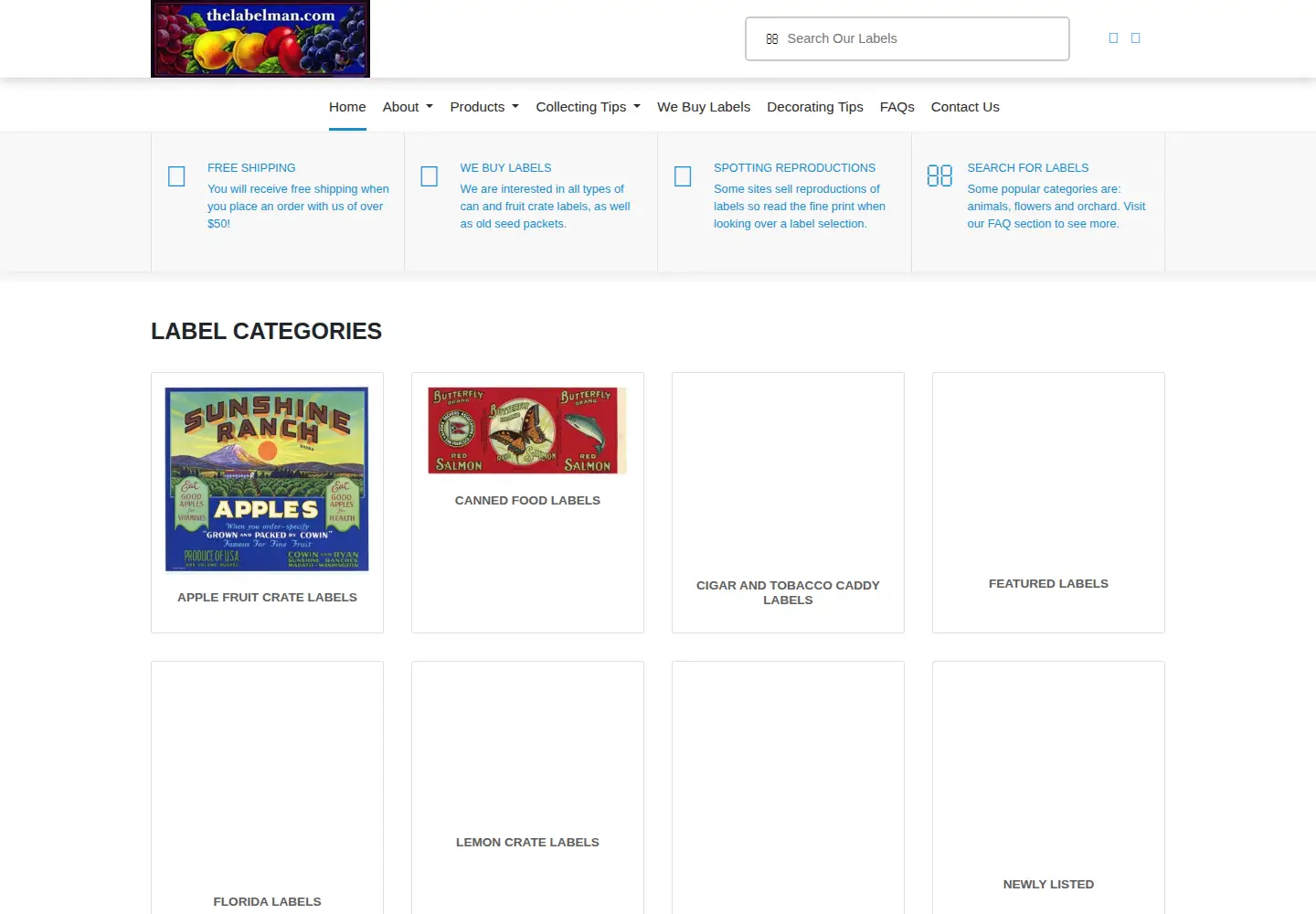
Task: Click the first header icon beside the search field
Action: [1113, 38]
